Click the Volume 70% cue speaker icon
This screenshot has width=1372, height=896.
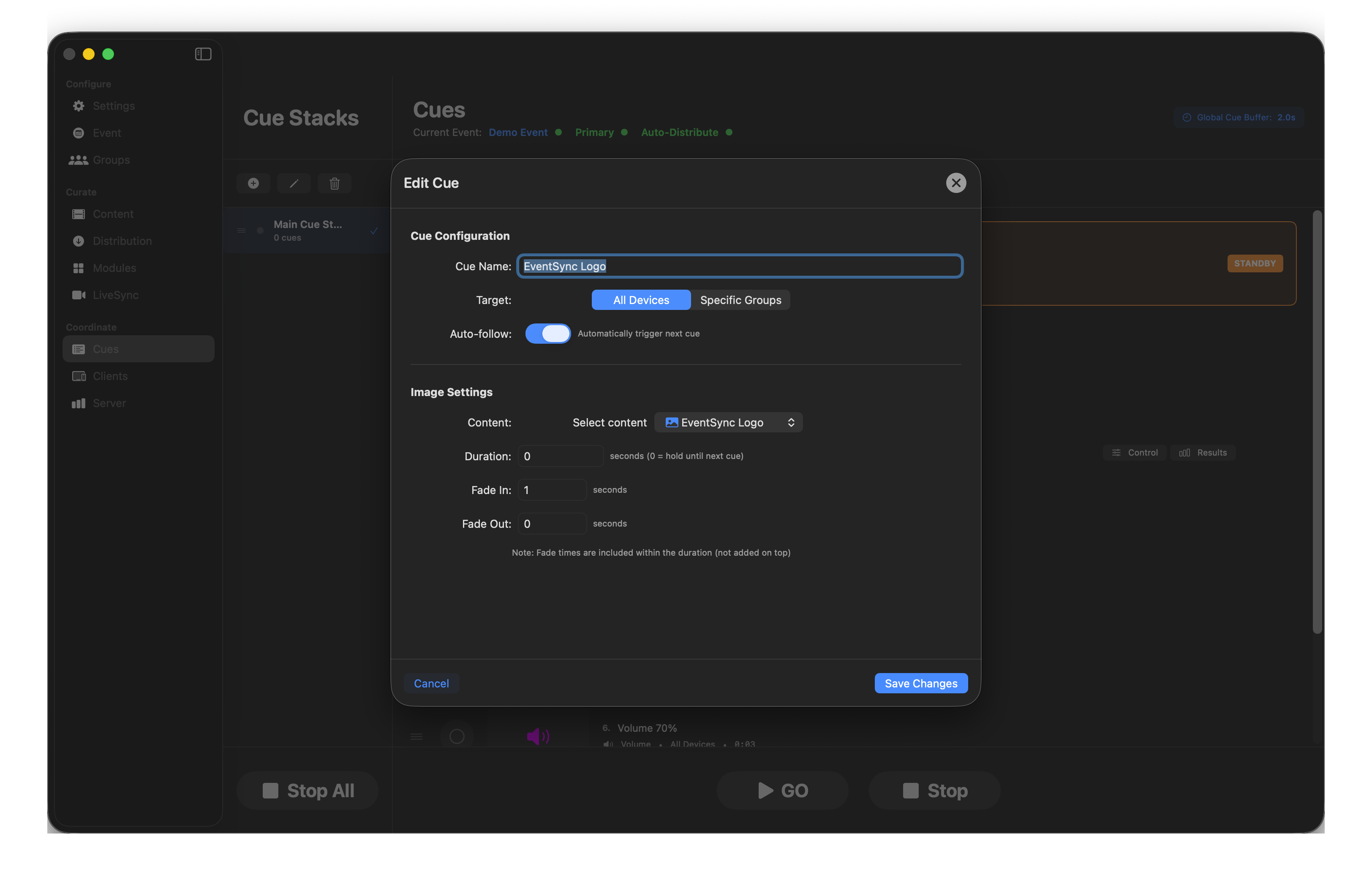click(538, 736)
